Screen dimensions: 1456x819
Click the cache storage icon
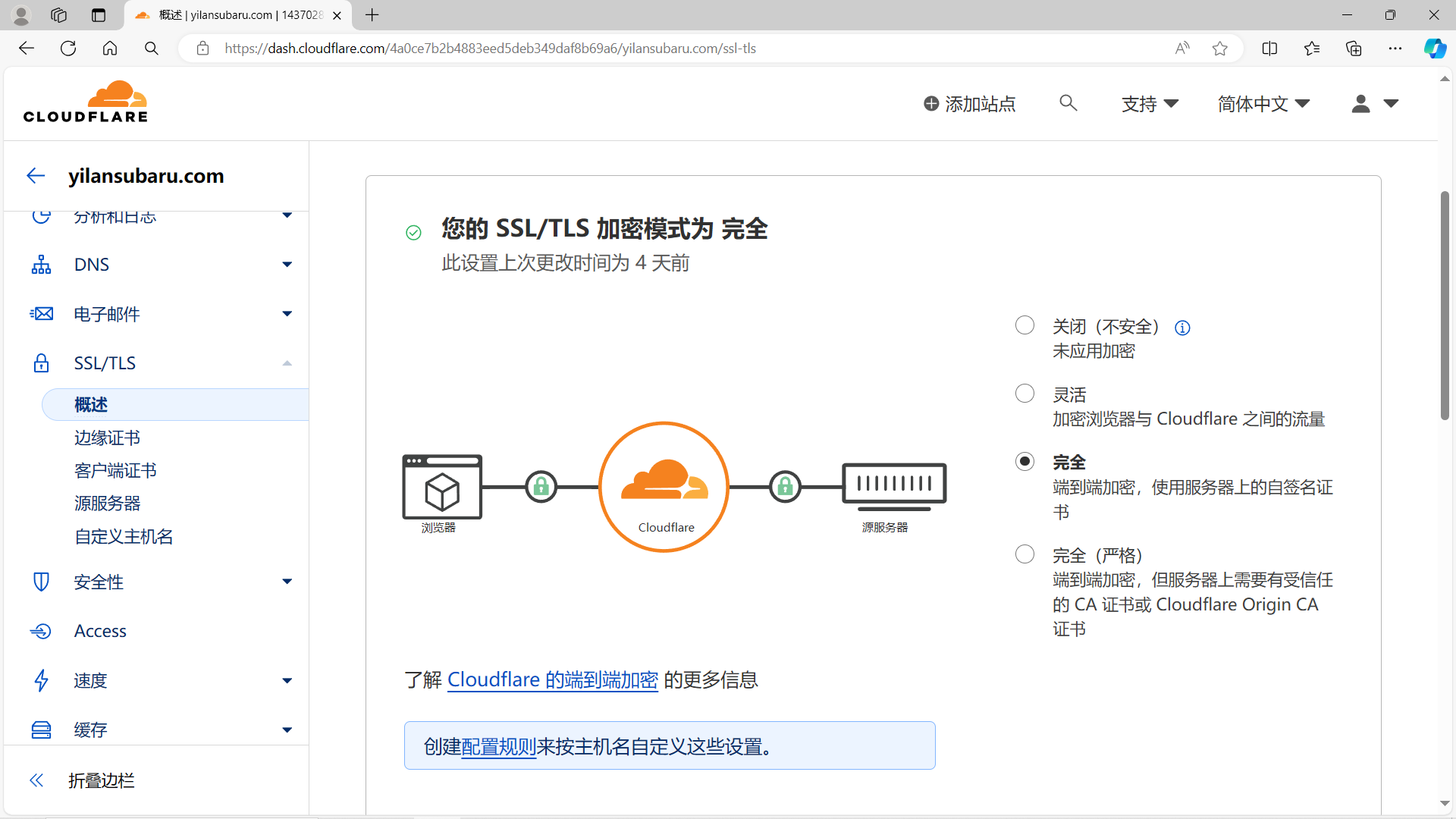tap(41, 730)
